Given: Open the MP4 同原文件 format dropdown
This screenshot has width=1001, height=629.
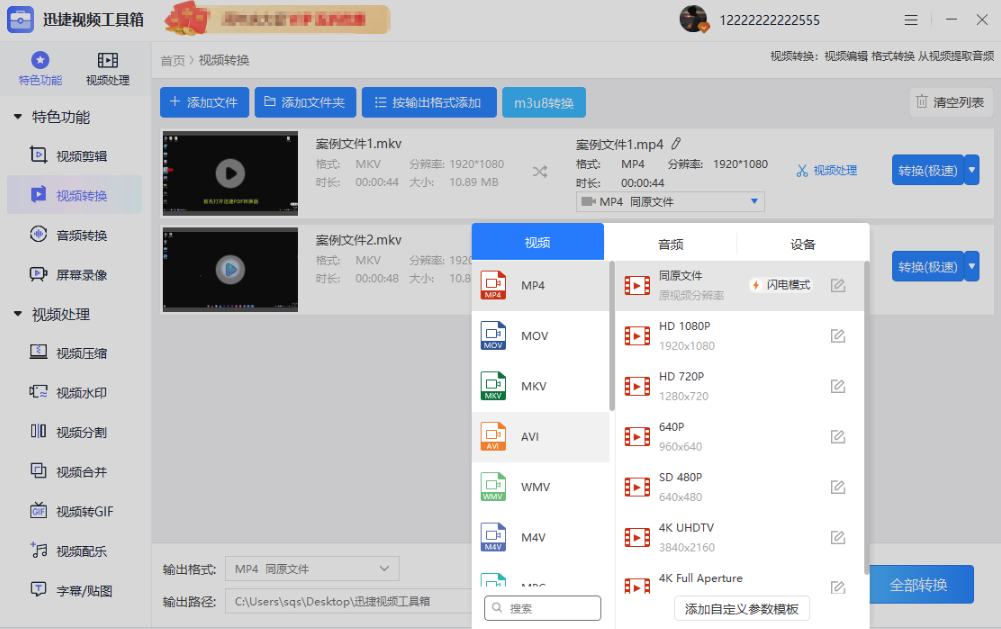Looking at the screenshot, I should coord(669,201).
